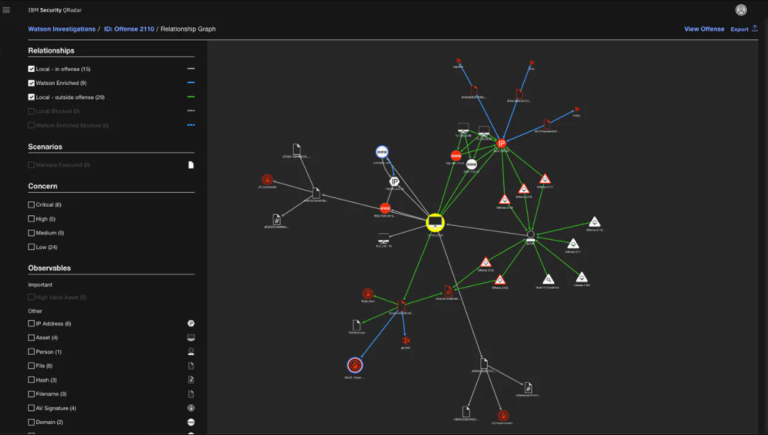This screenshot has width=768, height=435.
Task: Select the blue-ringed www domain node
Action: click(382, 152)
